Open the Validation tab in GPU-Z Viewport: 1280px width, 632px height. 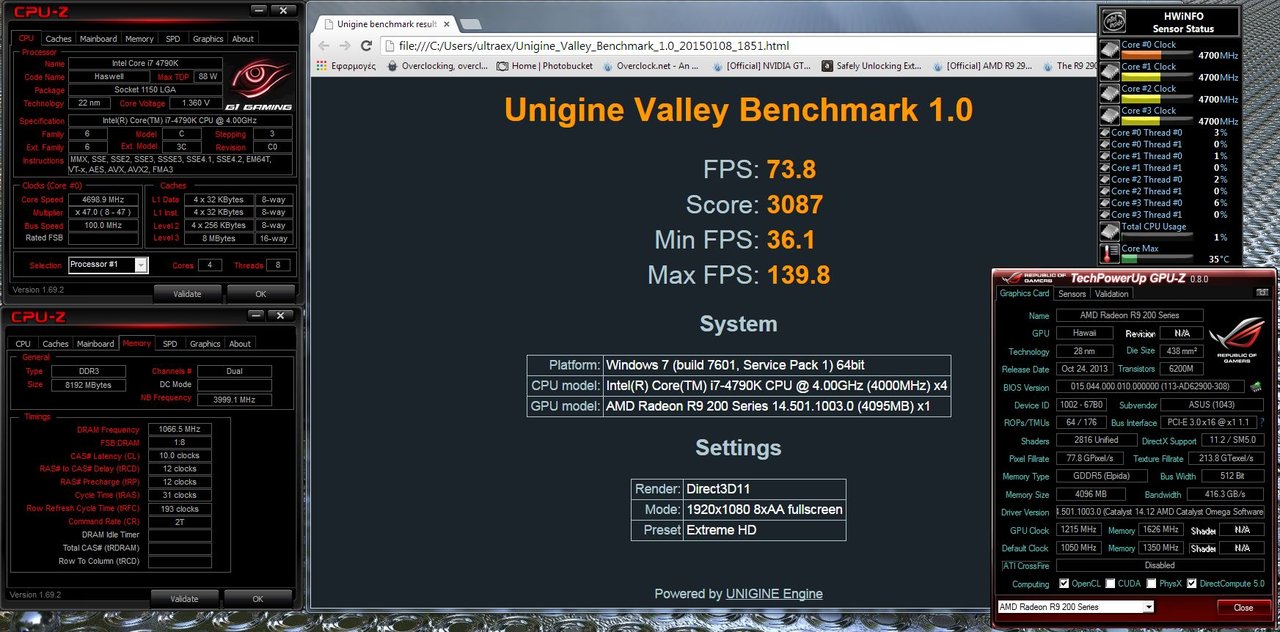pos(1111,294)
